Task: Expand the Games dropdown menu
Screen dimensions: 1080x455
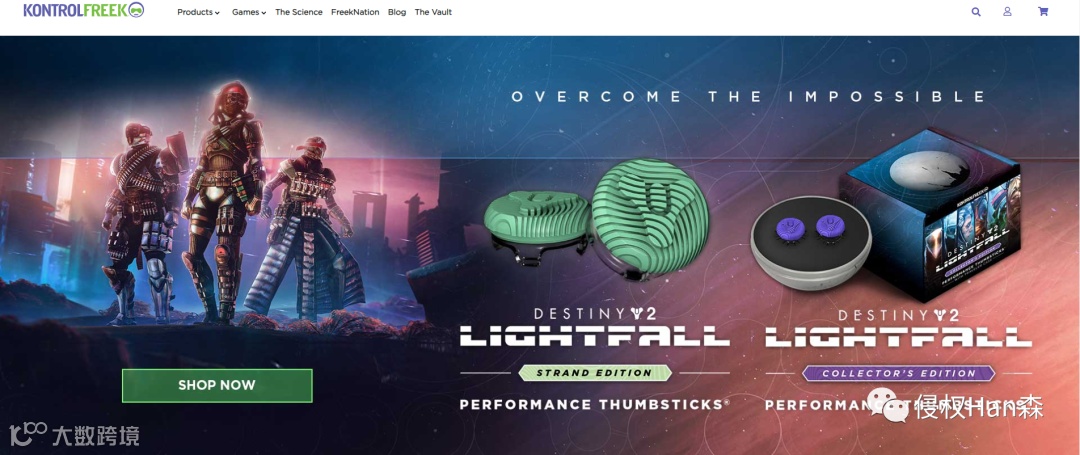Action: [x=249, y=12]
